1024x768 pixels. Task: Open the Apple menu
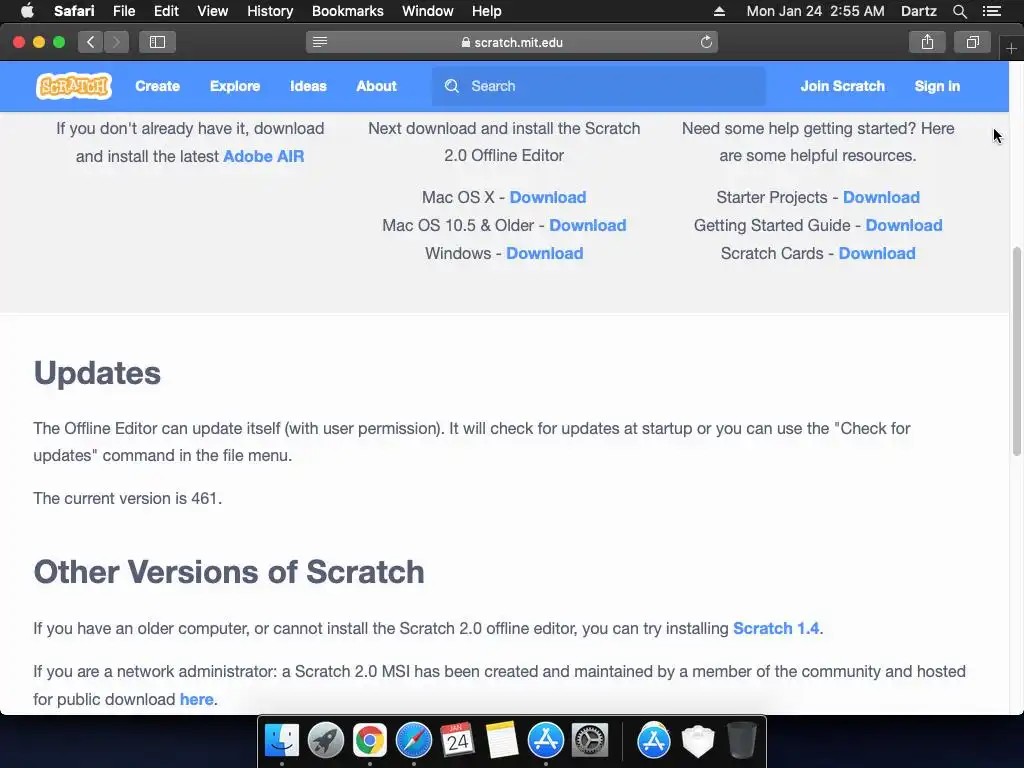27,11
